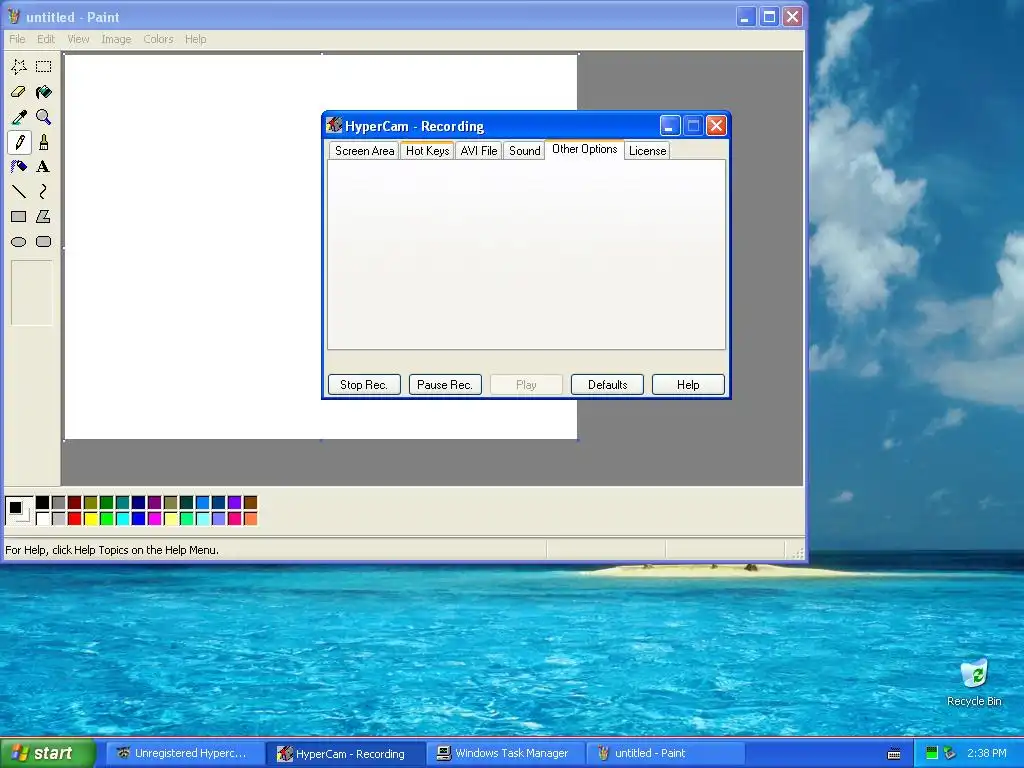Activate the Magnifier tool in Paint

click(44, 117)
